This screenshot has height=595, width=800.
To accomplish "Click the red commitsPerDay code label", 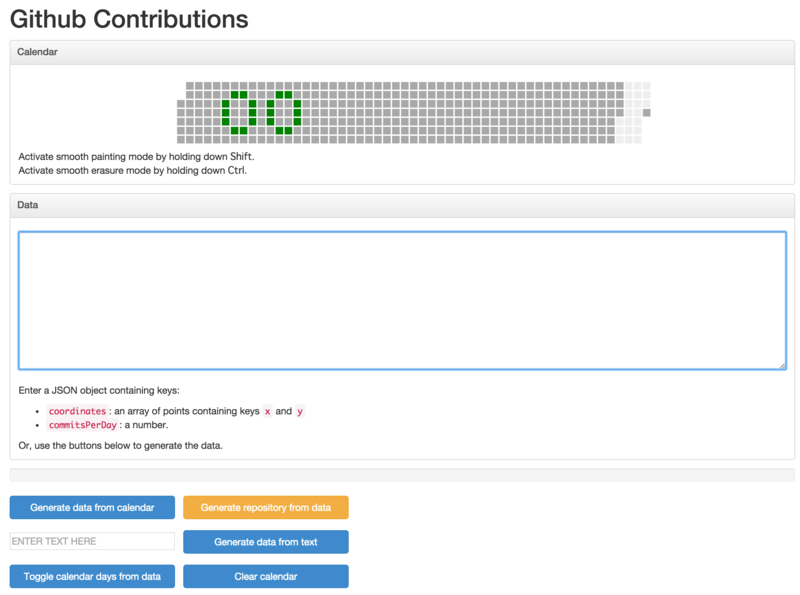I will (x=83, y=425).
